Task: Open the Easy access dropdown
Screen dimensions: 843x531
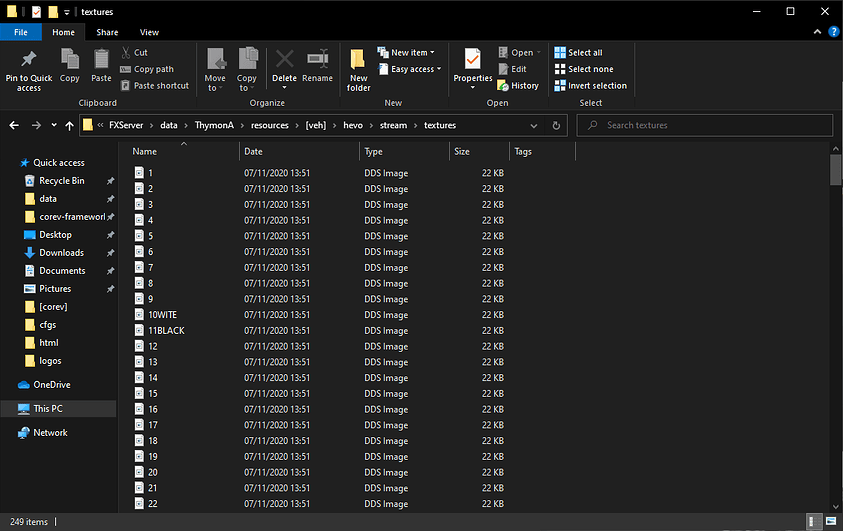Action: (410, 69)
